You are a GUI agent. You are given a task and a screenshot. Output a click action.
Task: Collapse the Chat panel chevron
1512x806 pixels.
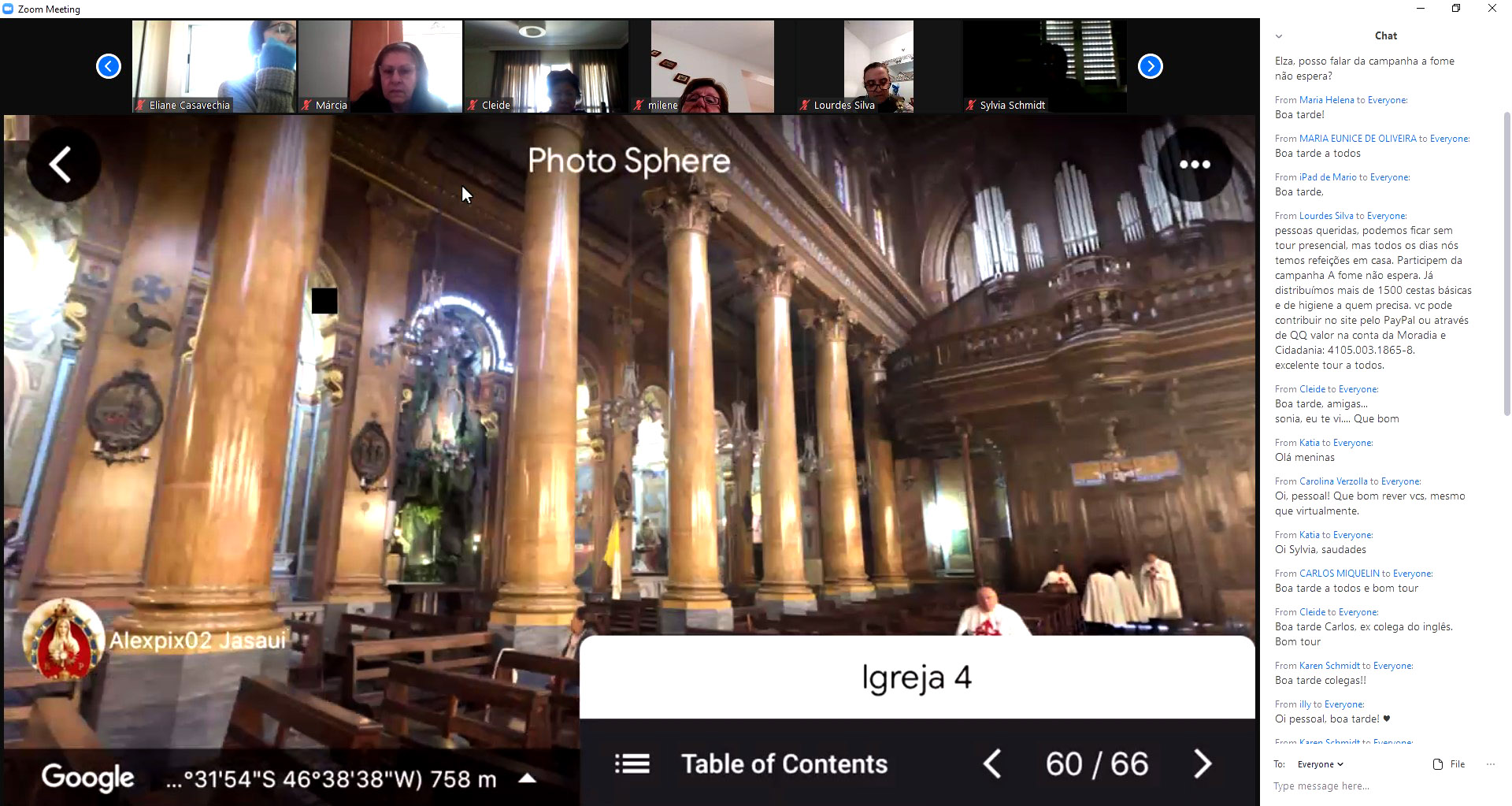pos(1279,36)
